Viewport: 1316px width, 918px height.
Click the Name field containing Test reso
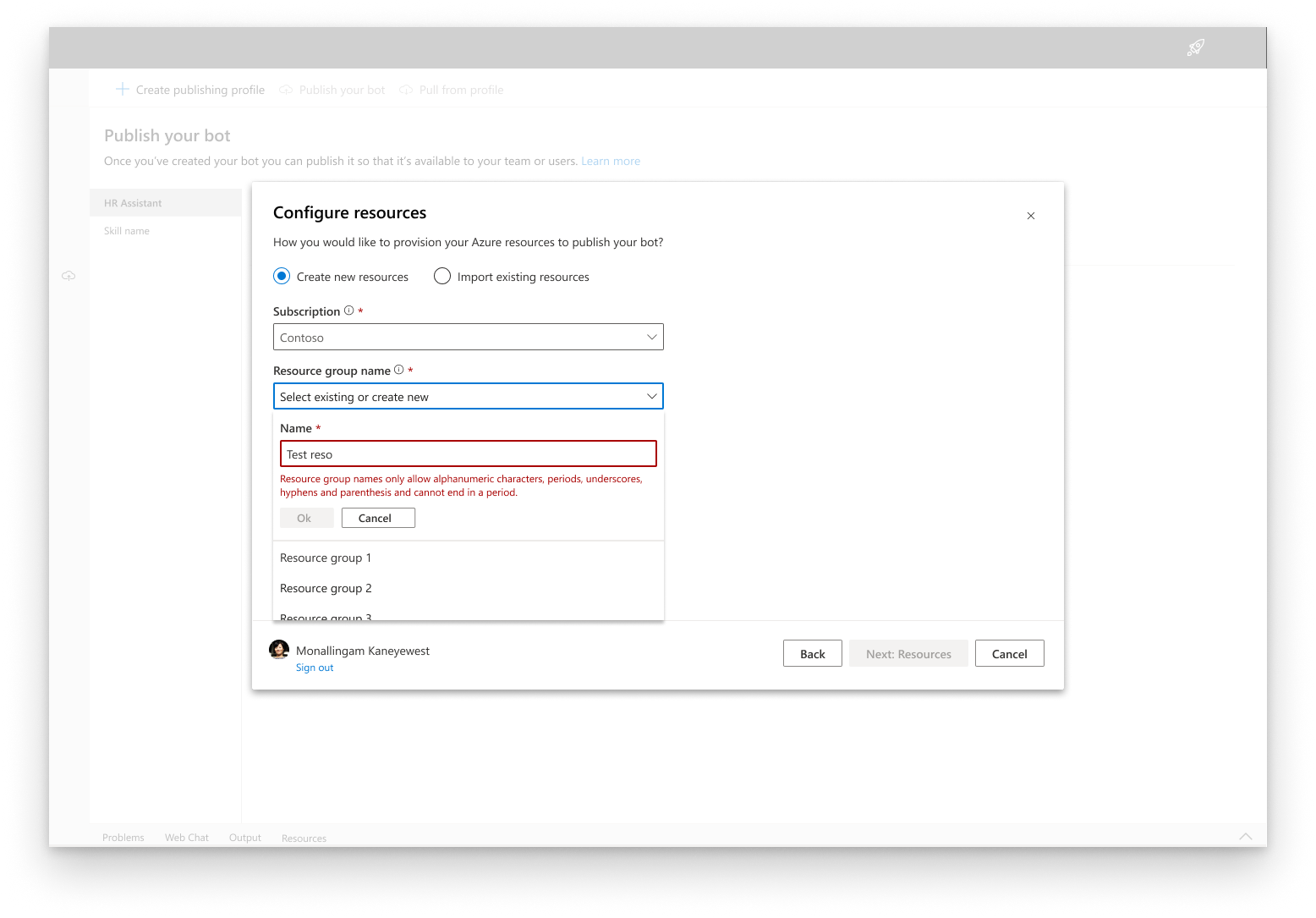coord(468,454)
